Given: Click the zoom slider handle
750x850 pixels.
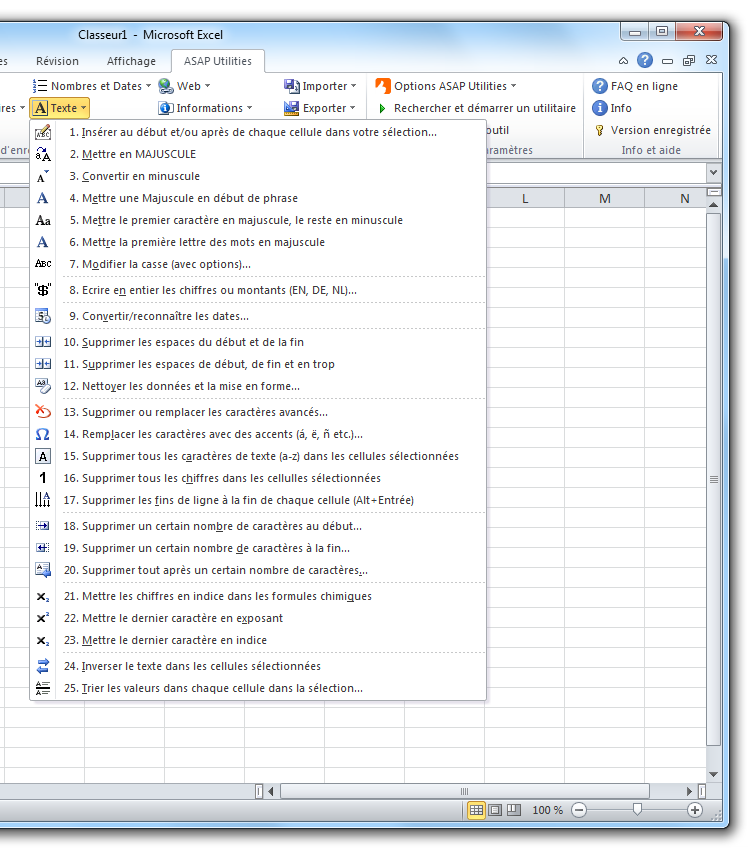Looking at the screenshot, I should pos(637,810).
